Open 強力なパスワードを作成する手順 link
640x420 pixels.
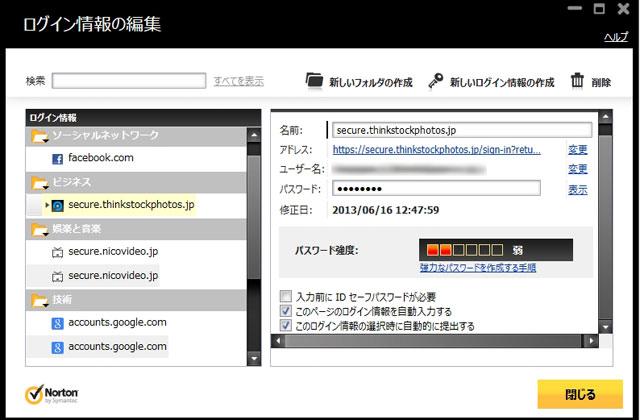478,268
